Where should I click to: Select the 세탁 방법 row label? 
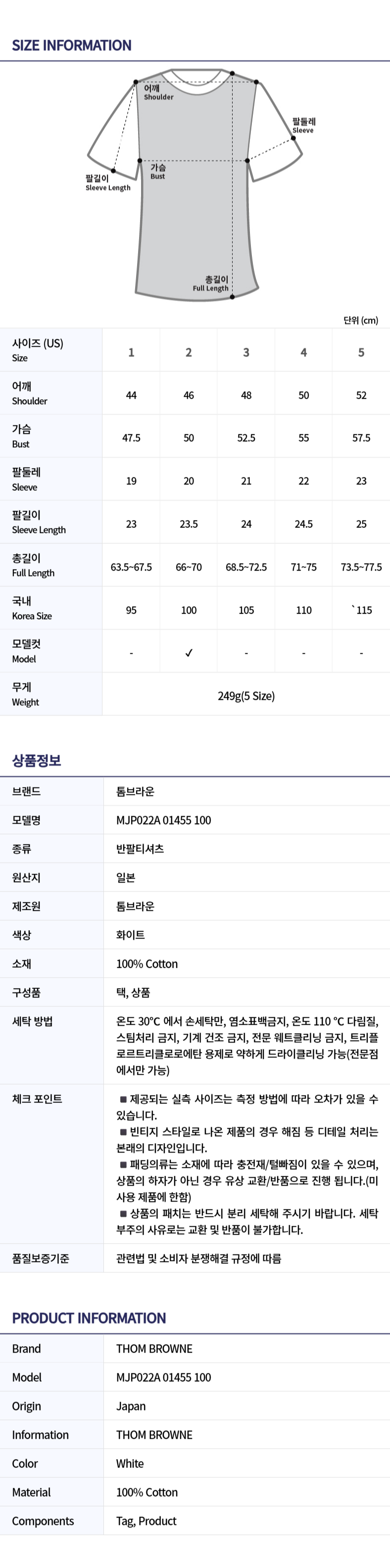click(32, 1021)
